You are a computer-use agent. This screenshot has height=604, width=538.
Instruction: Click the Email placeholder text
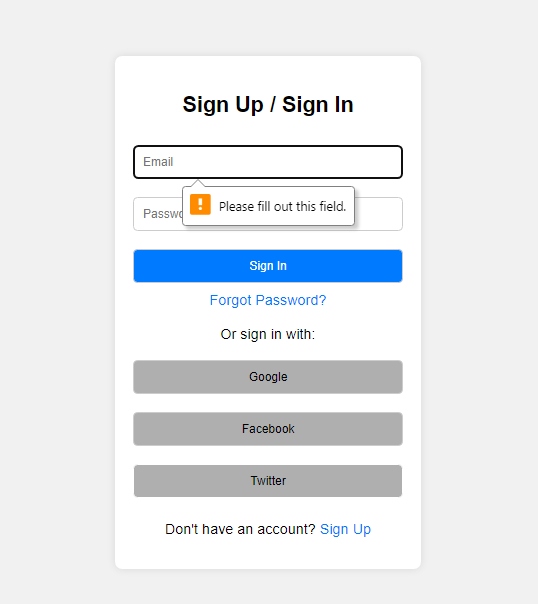158,162
